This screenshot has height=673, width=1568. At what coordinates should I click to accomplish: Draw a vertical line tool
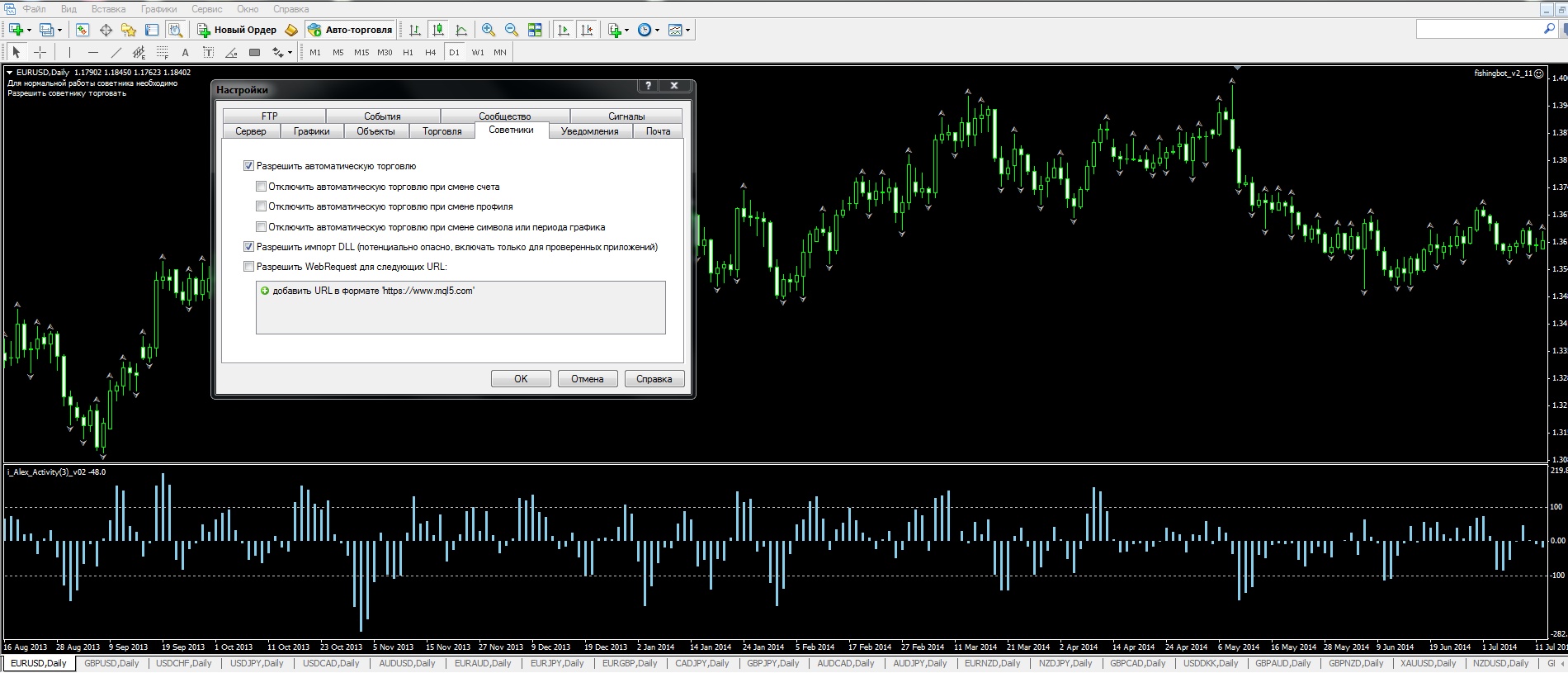[70, 52]
